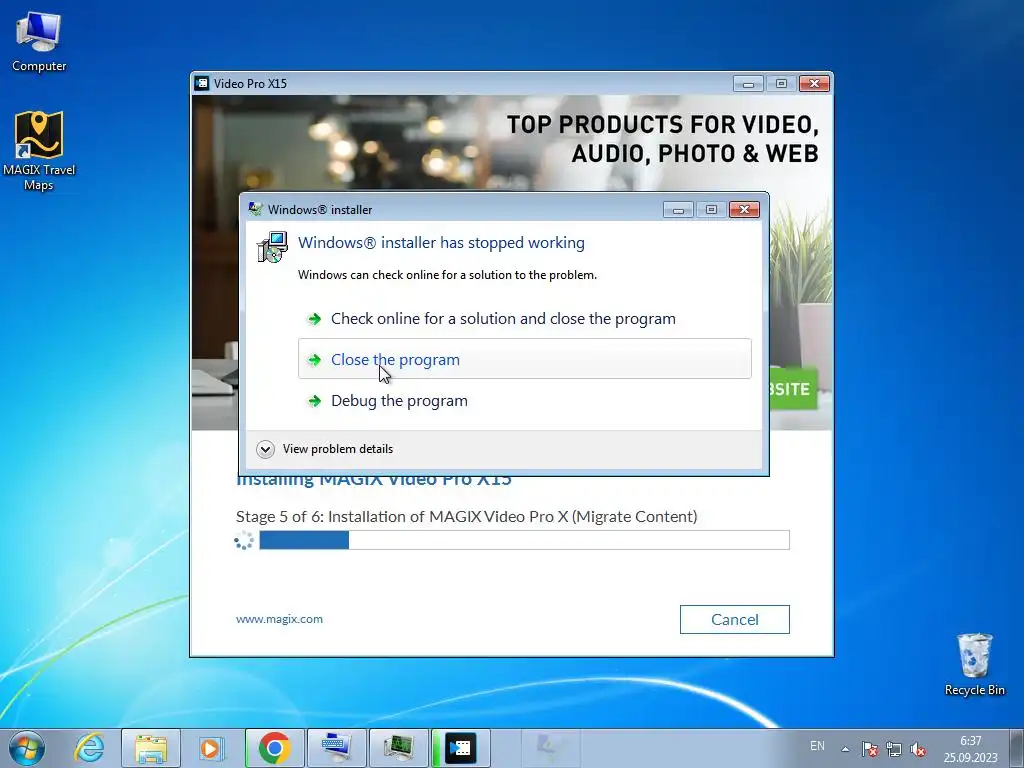The height and width of the screenshot is (768, 1024).
Task: Maximize the Video Pro X15 window
Action: pos(781,84)
